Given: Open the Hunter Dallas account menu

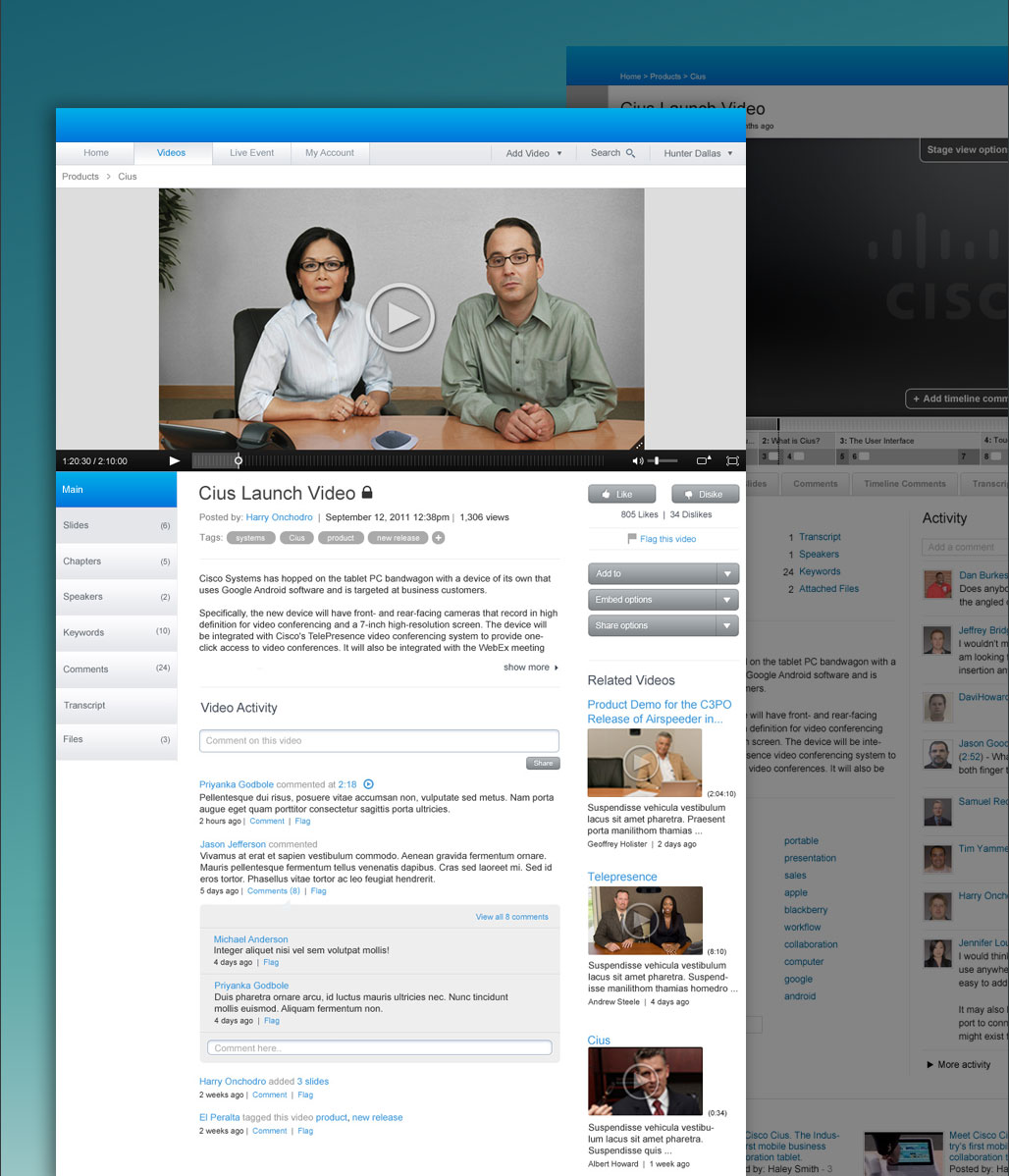Looking at the screenshot, I should 699,153.
